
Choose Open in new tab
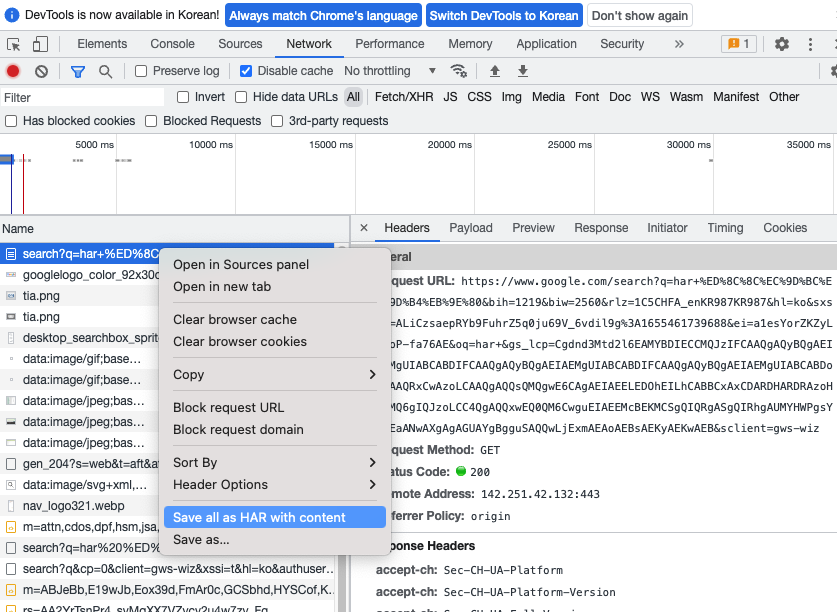coord(274,287)
